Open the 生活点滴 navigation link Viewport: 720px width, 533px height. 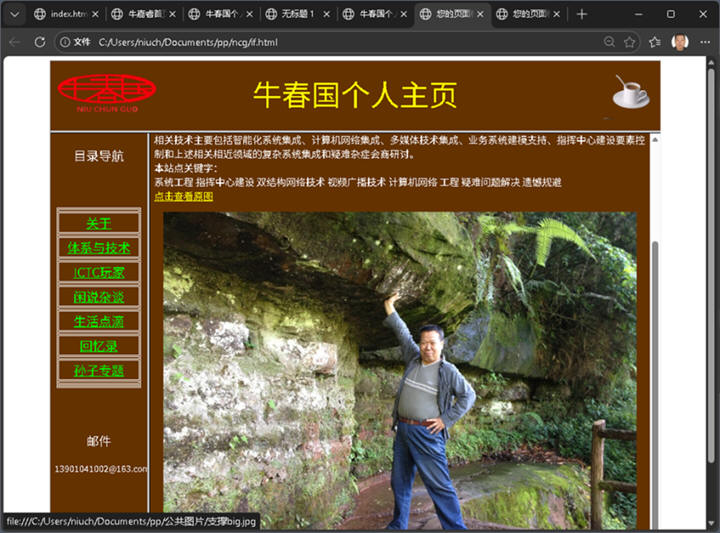[x=99, y=321]
